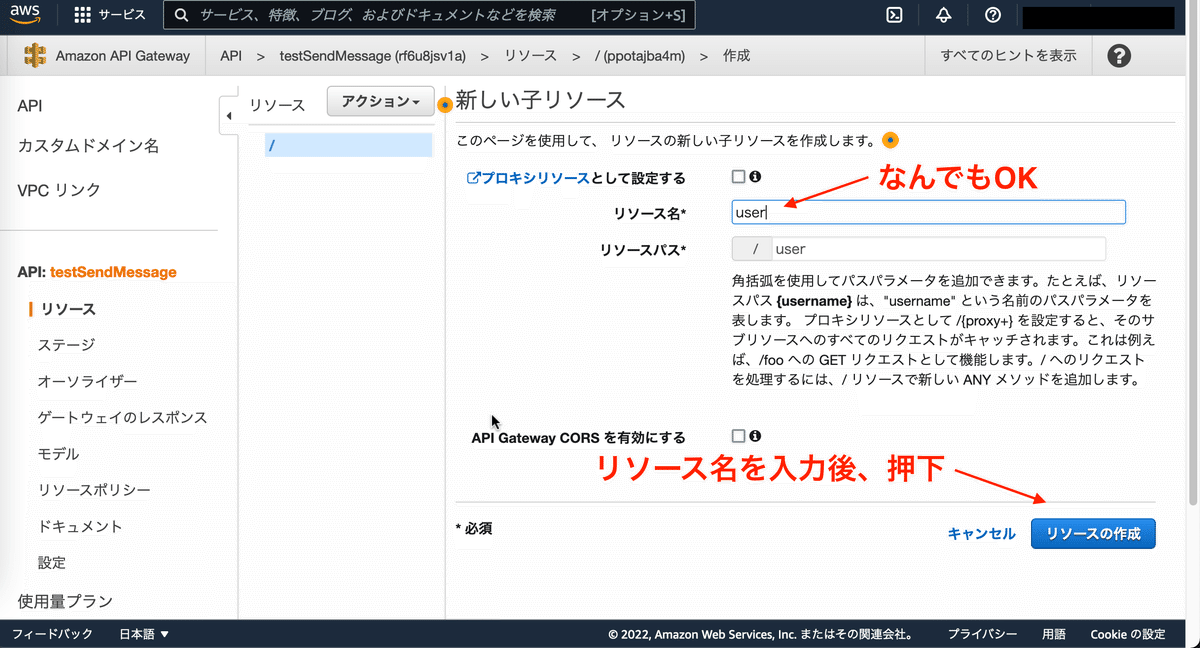Open Cookie の設定 footer link
Image resolution: width=1200 pixels, height=648 pixels.
1128,634
